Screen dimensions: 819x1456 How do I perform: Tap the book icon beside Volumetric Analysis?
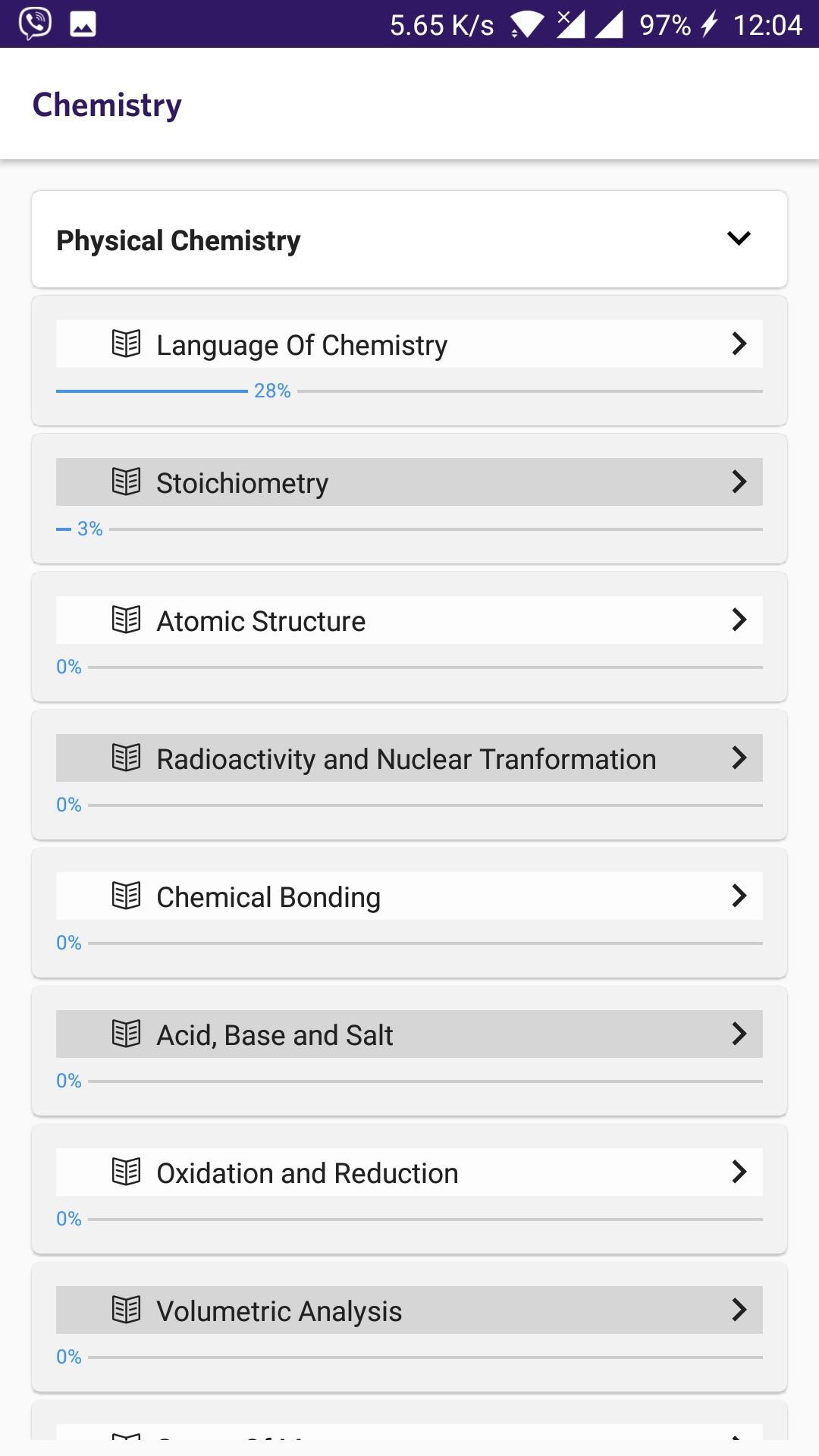[126, 1310]
